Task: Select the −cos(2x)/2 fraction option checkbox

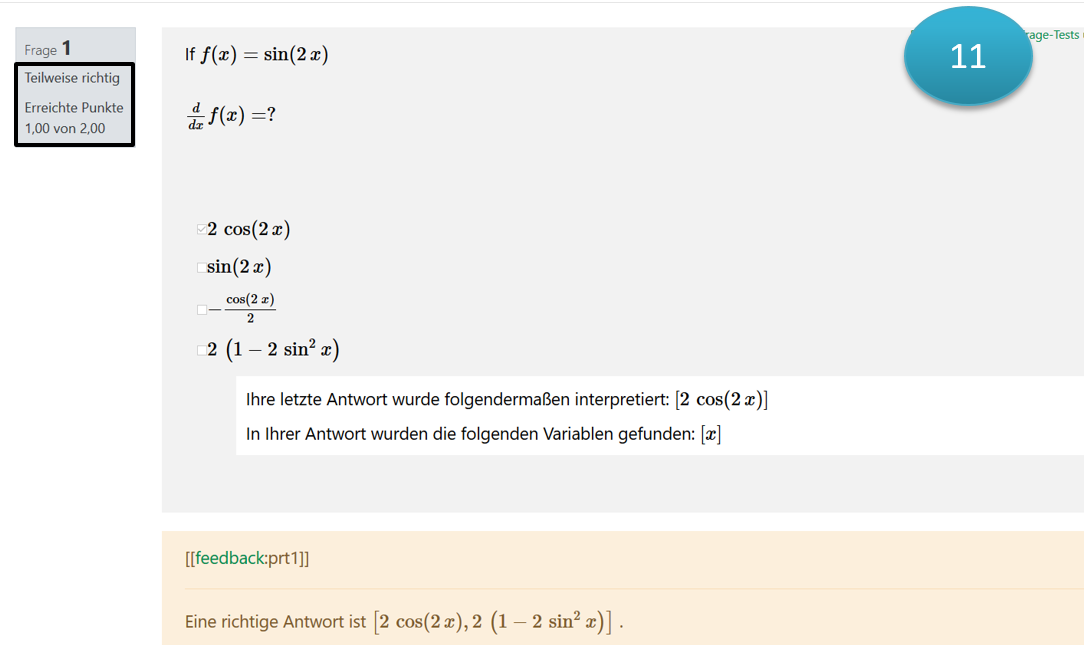Action: (x=202, y=310)
